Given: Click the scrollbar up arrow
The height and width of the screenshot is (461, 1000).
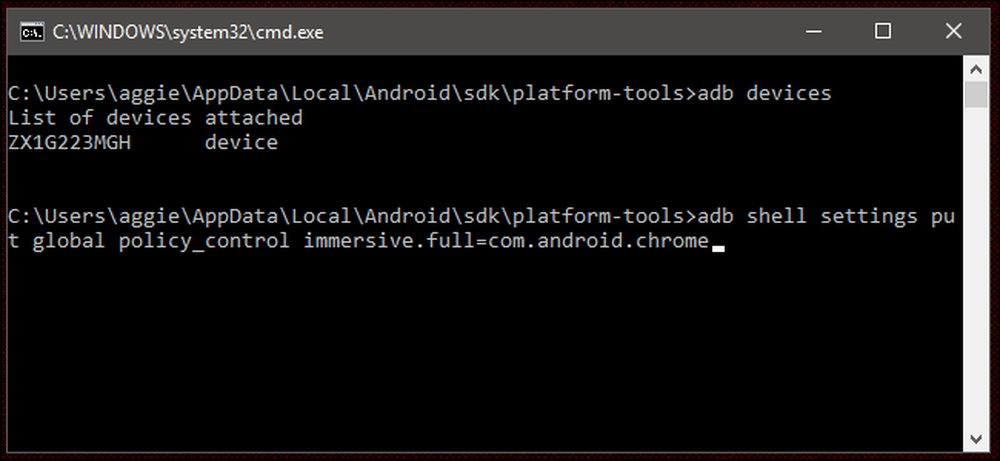Looking at the screenshot, I should 976,68.
